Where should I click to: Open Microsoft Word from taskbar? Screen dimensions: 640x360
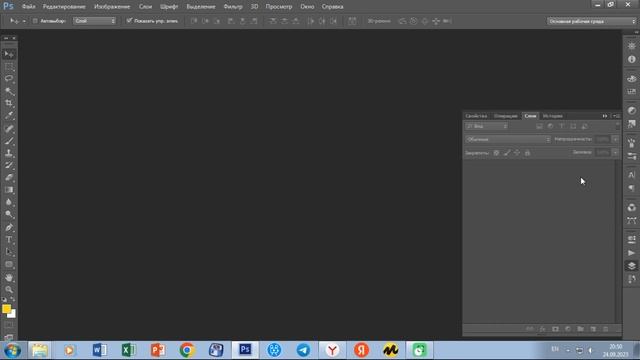[x=99, y=350]
